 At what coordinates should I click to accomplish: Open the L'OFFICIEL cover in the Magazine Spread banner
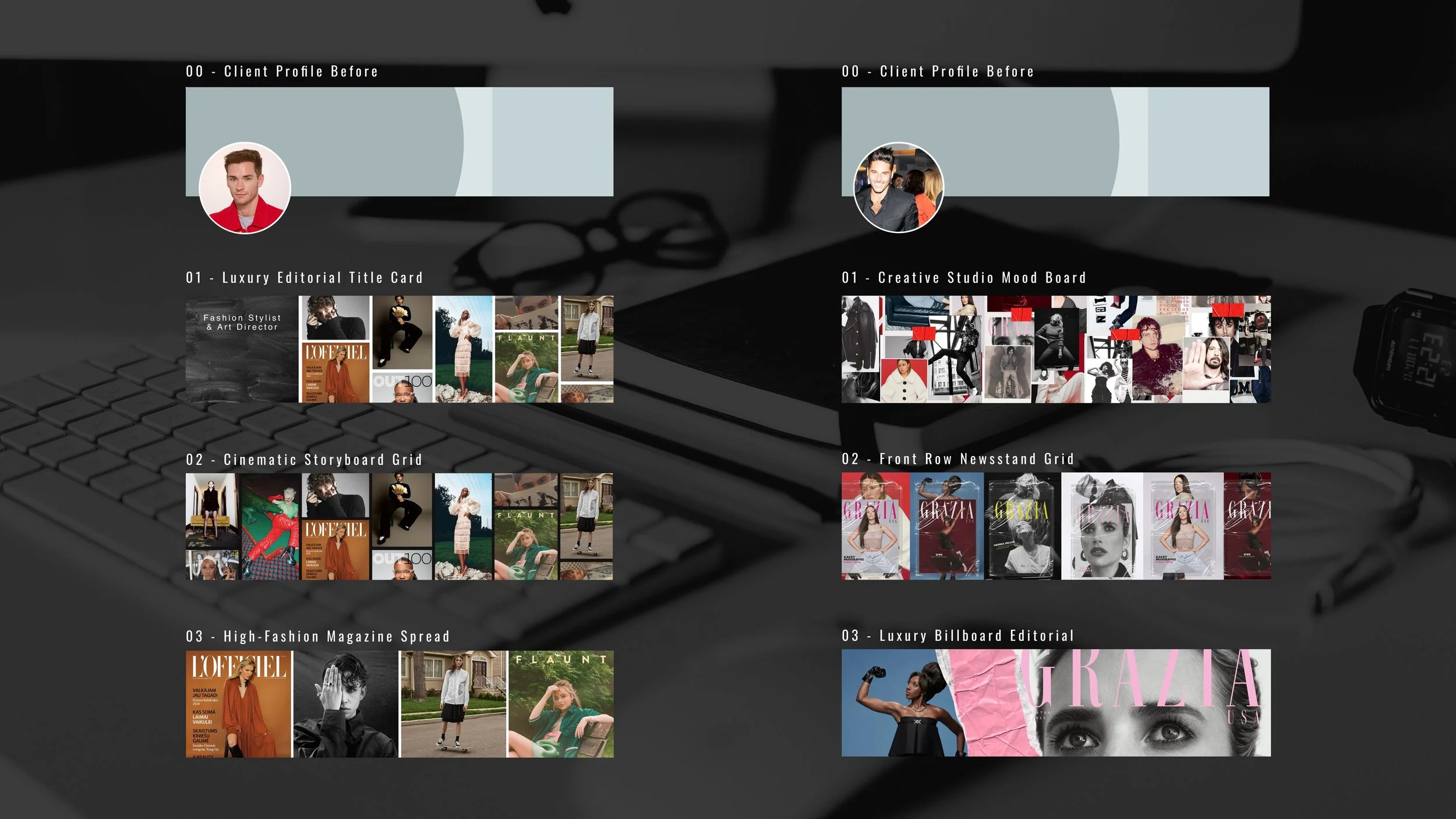click(239, 704)
